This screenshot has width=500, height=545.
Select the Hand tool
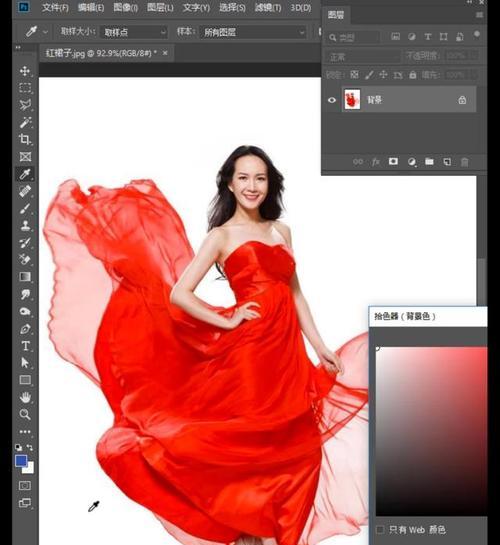(25, 397)
